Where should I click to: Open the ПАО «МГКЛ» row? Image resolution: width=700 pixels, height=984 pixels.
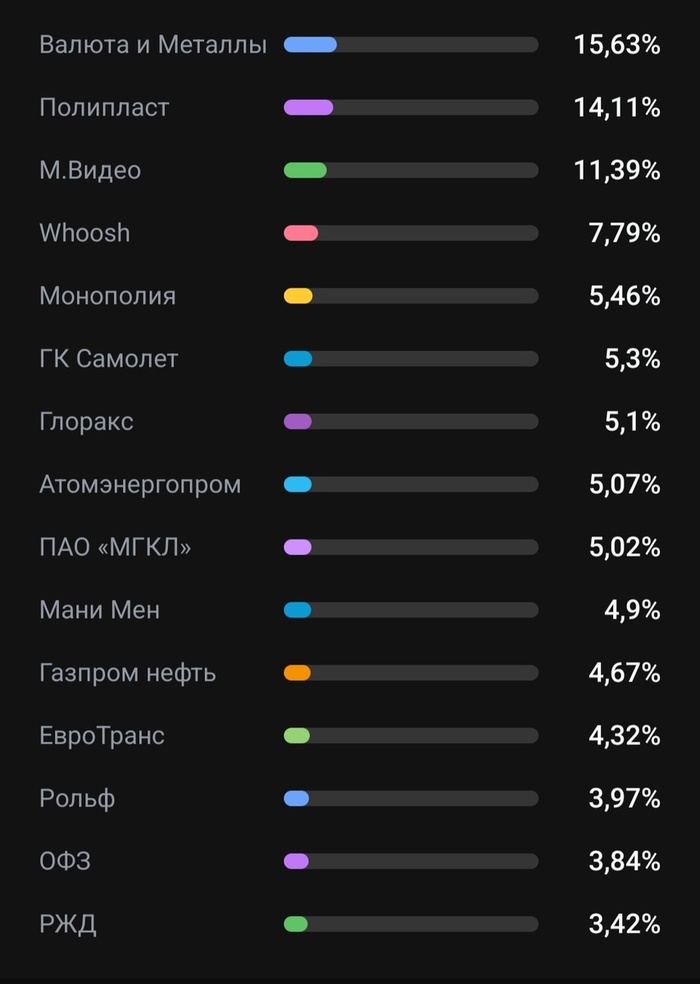pos(350,547)
